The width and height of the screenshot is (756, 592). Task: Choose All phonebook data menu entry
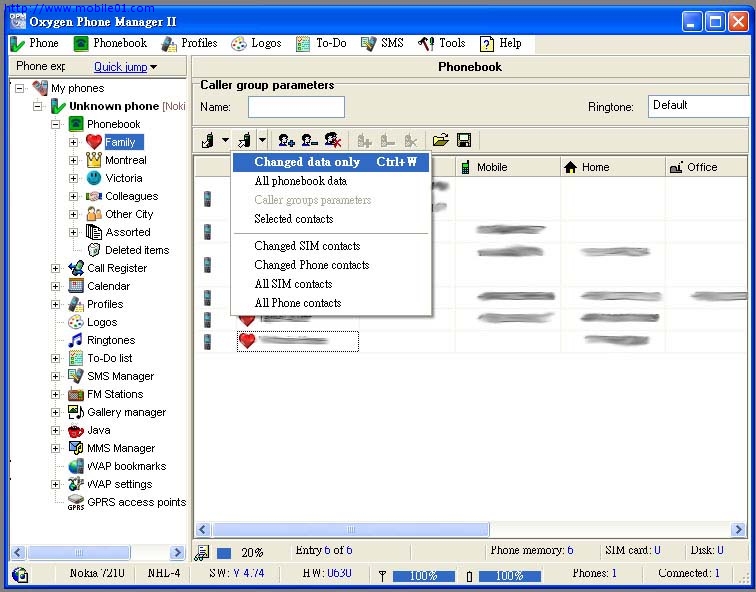coord(331,181)
